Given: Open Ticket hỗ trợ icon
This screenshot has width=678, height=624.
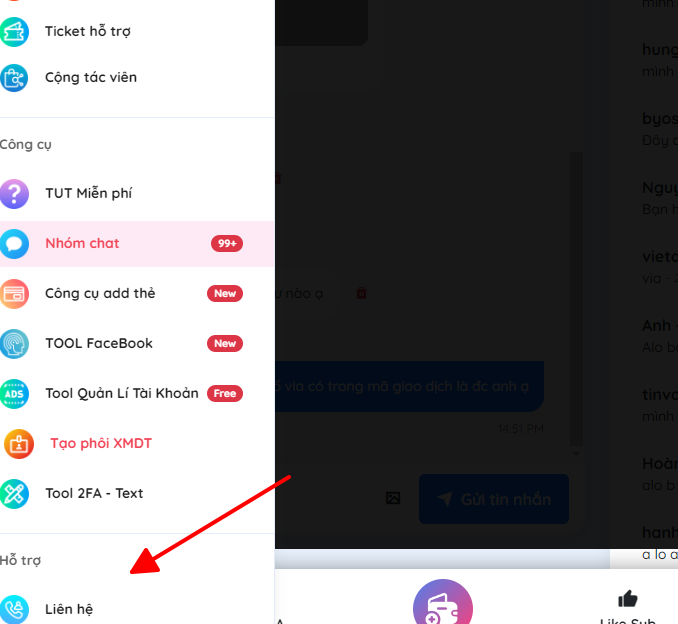Looking at the screenshot, I should [14, 32].
